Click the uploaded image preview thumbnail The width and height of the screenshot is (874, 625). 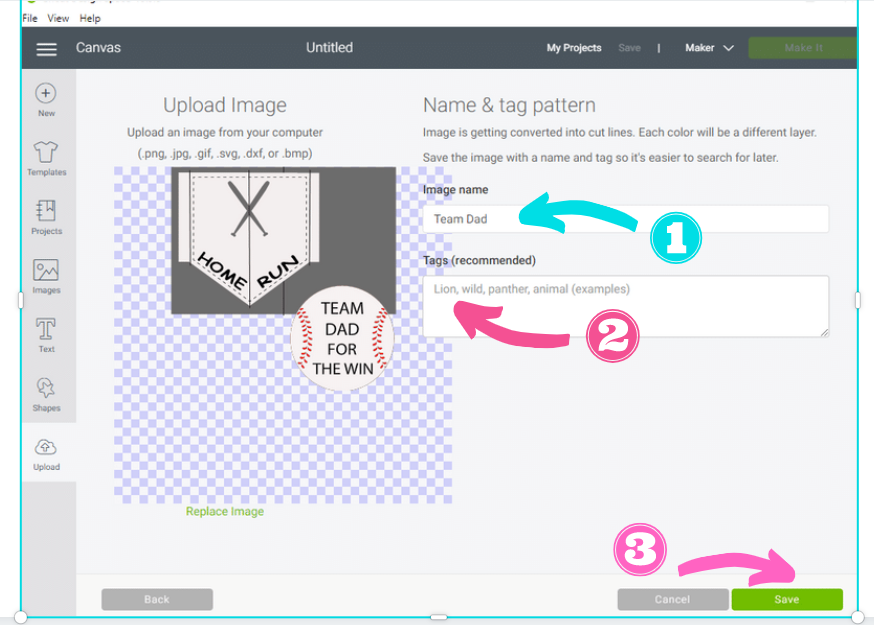[x=283, y=335]
